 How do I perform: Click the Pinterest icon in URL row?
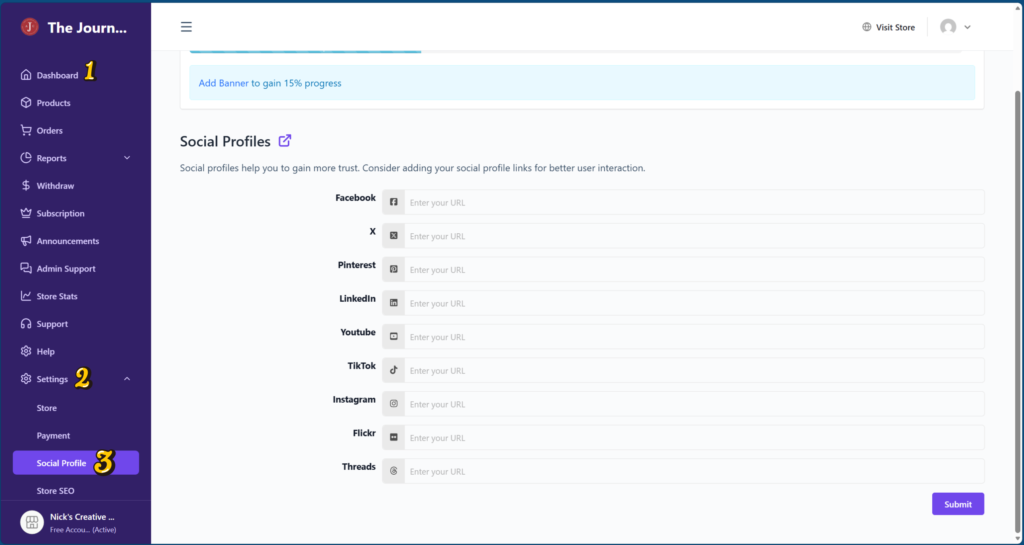tap(394, 270)
